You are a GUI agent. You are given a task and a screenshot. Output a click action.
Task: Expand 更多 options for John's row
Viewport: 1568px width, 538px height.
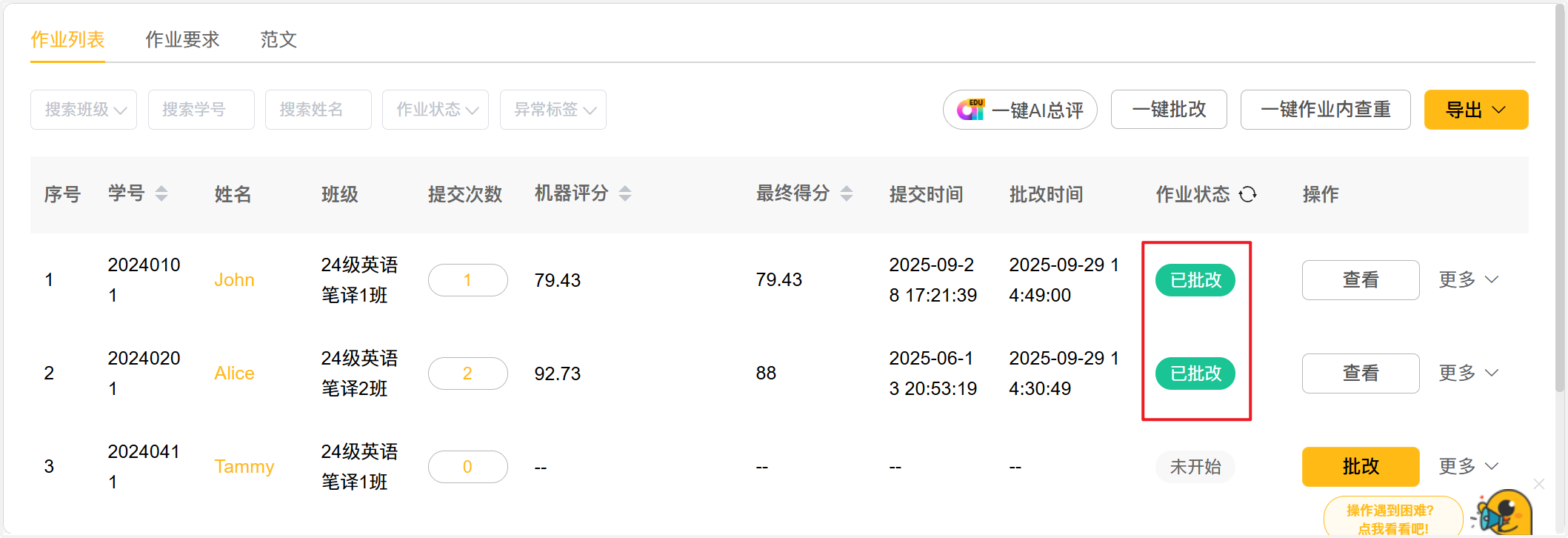click(1468, 279)
